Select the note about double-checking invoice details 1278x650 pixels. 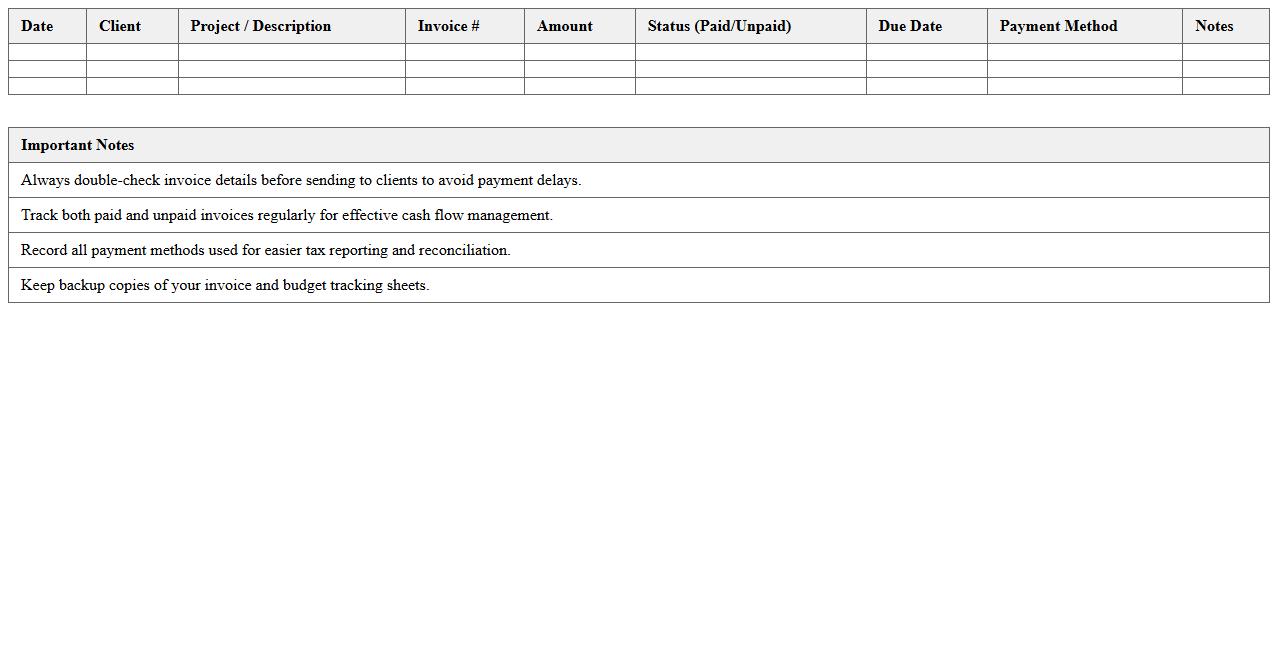[x=301, y=180]
